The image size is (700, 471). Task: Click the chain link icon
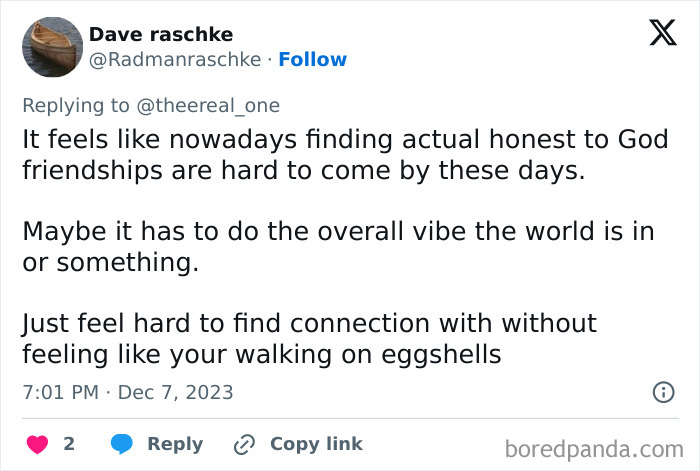pos(245,444)
